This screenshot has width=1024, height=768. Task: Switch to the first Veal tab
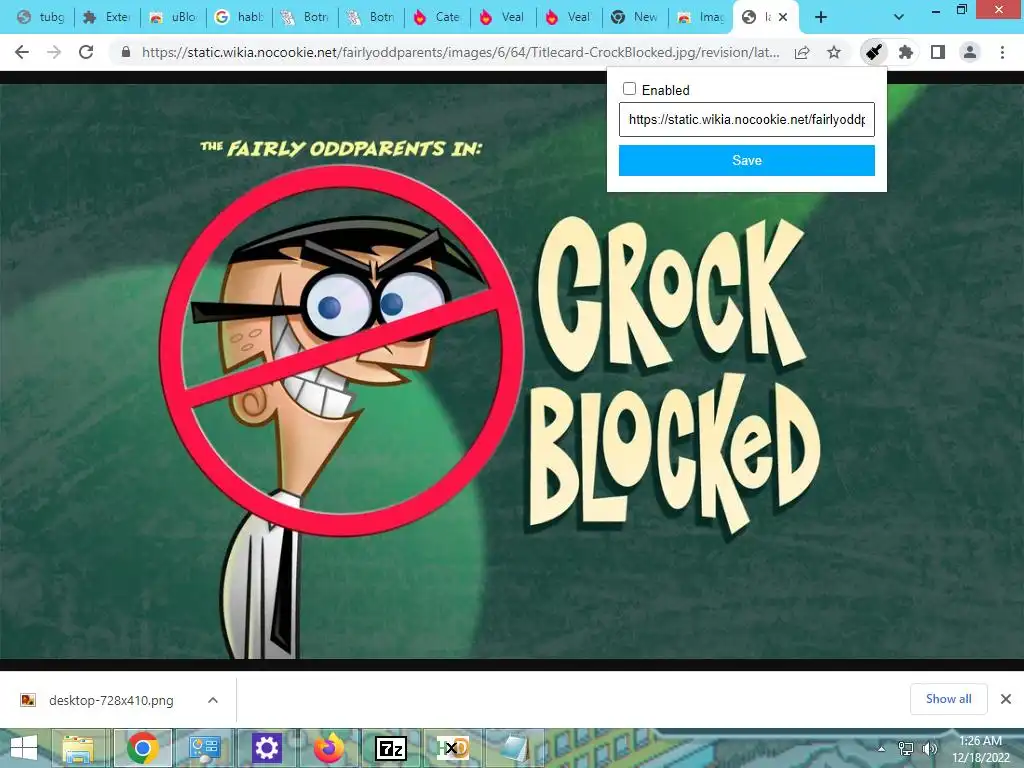(502, 18)
